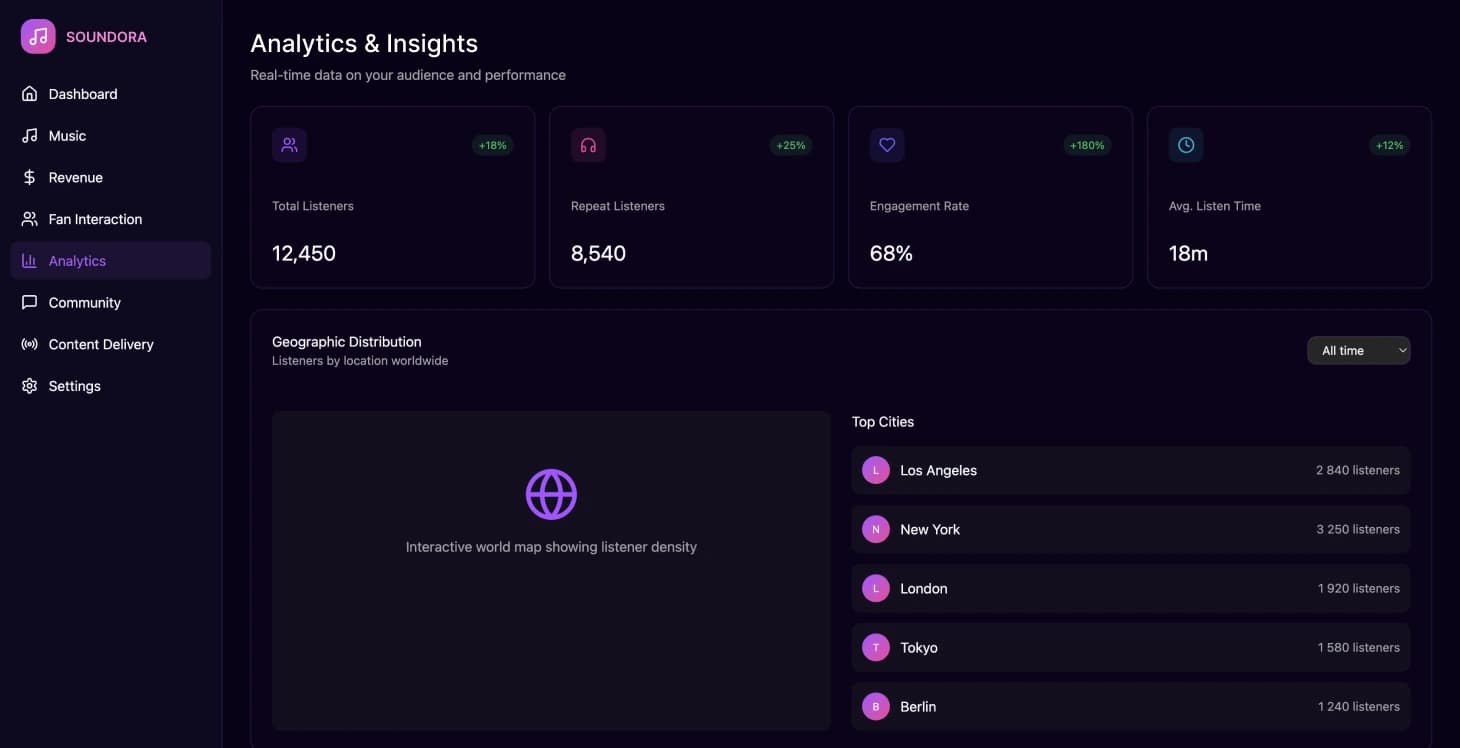Select Analytics in the sidebar
The width and height of the screenshot is (1460, 748).
[x=78, y=260]
